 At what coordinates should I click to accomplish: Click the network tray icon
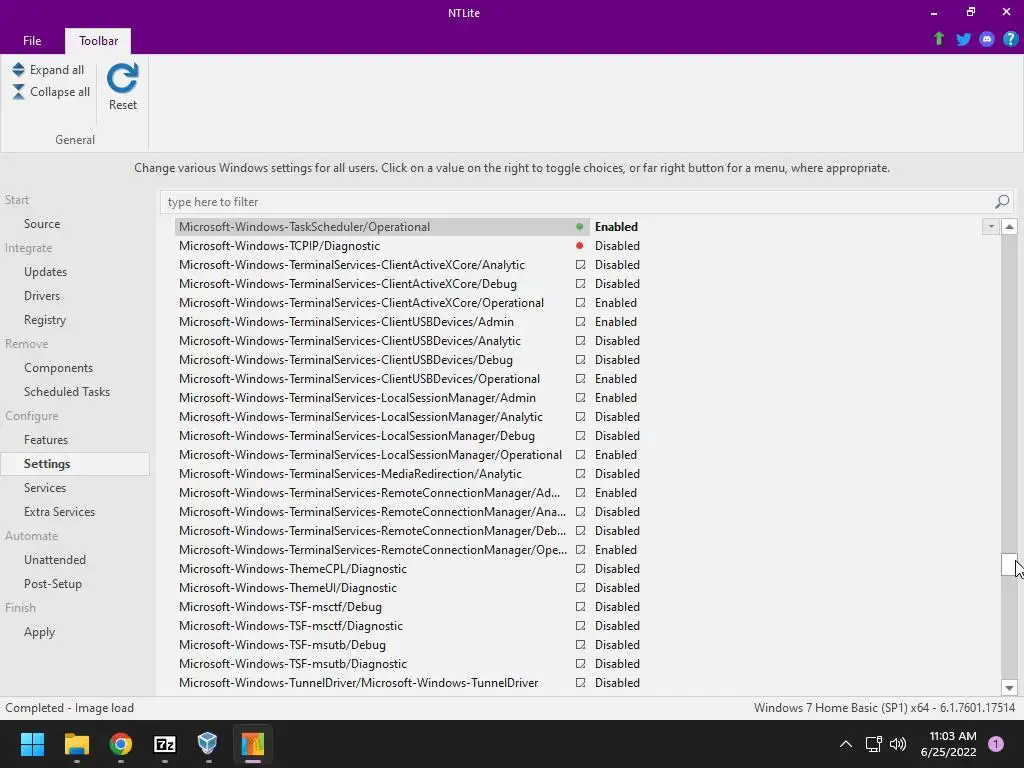coord(873,744)
